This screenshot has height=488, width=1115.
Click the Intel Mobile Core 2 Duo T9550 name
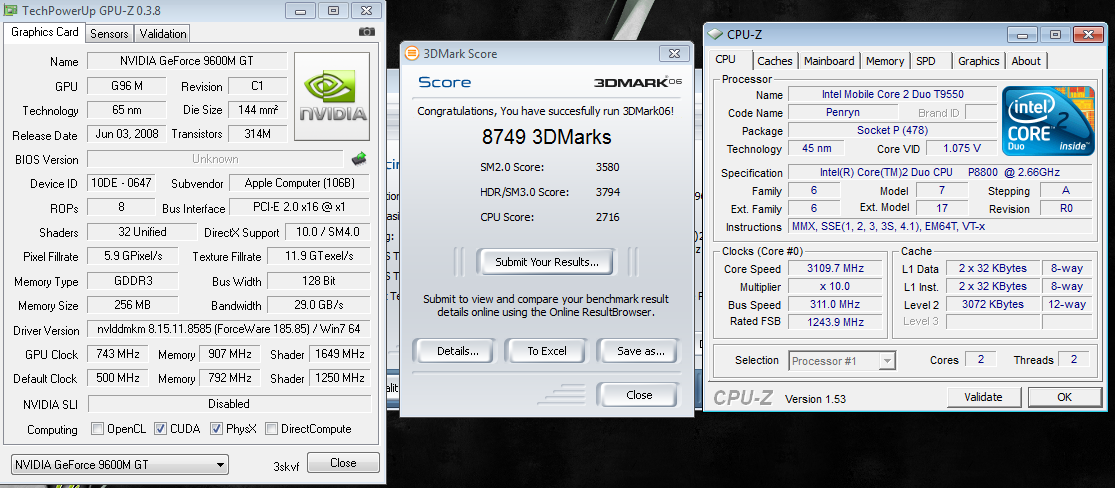893,95
